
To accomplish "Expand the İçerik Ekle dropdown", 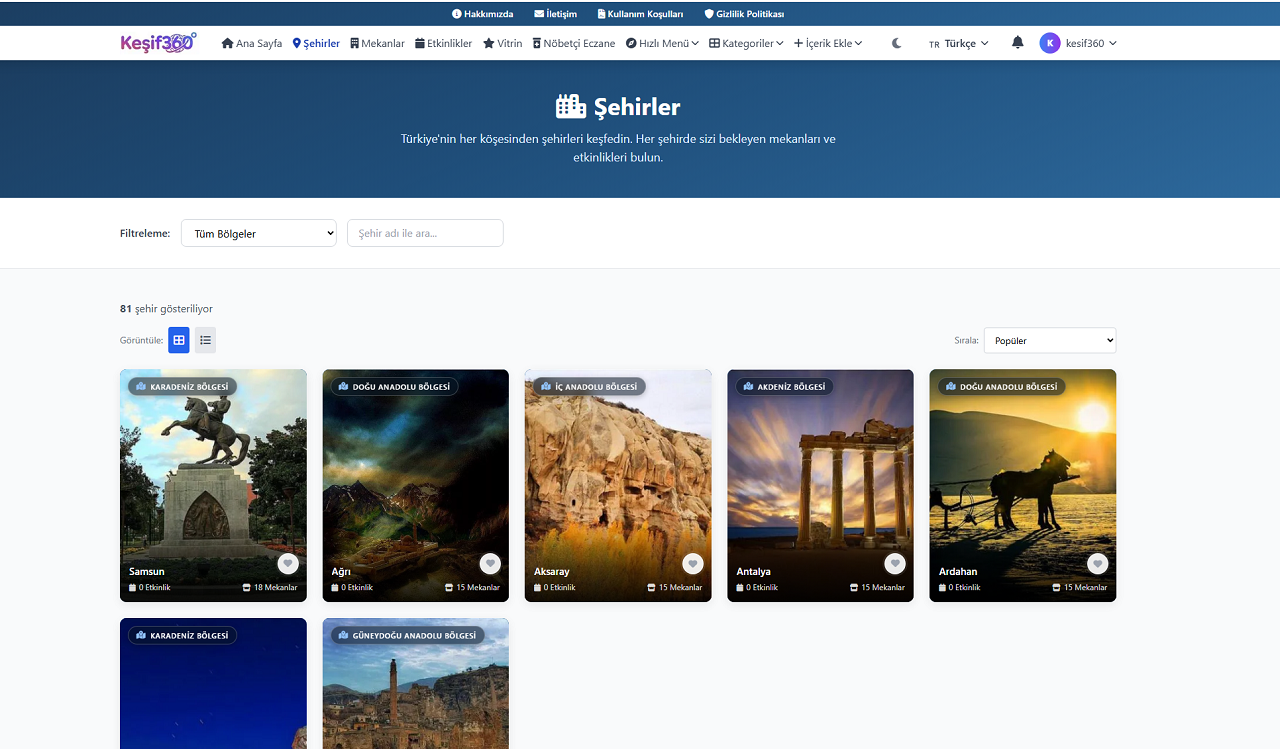I will click(828, 43).
